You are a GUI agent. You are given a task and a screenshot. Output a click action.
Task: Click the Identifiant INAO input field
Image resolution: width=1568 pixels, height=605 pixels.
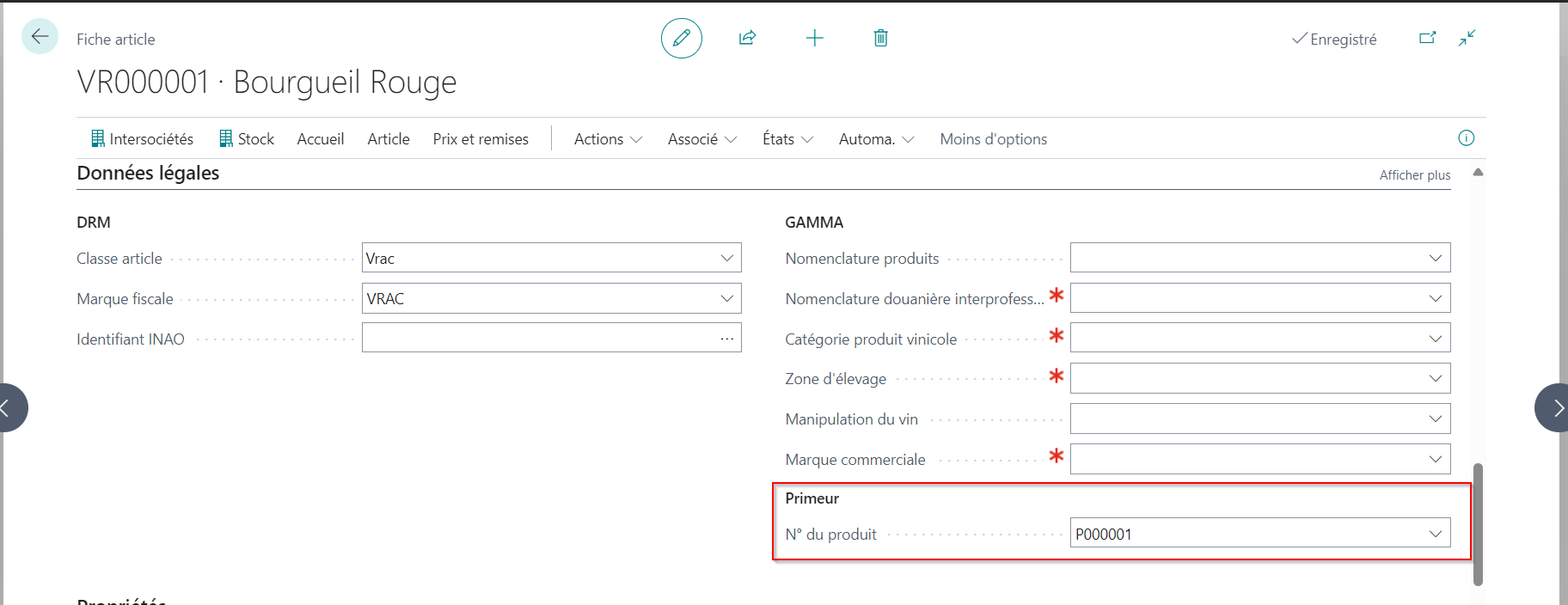[x=538, y=338]
